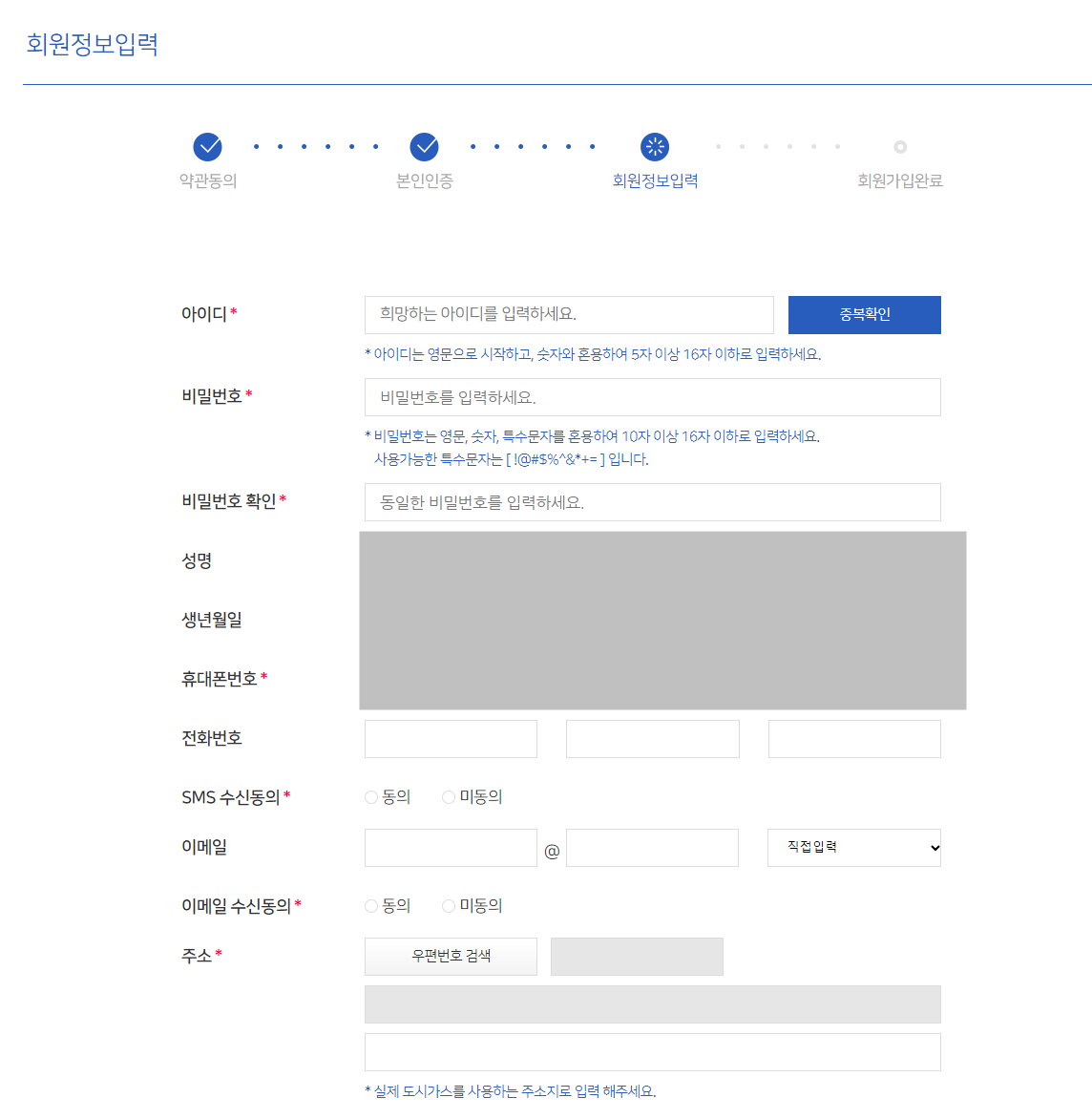Click the 회원가입완료 step circle icon

(899, 147)
